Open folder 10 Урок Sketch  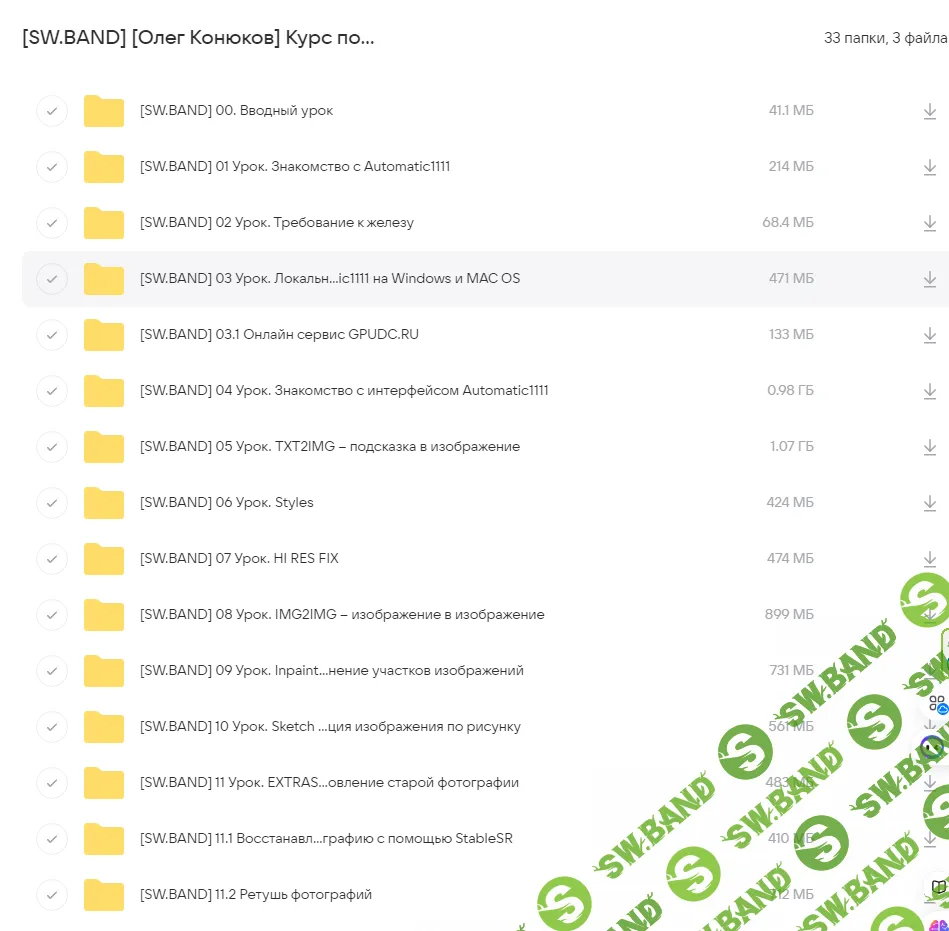[330, 726]
